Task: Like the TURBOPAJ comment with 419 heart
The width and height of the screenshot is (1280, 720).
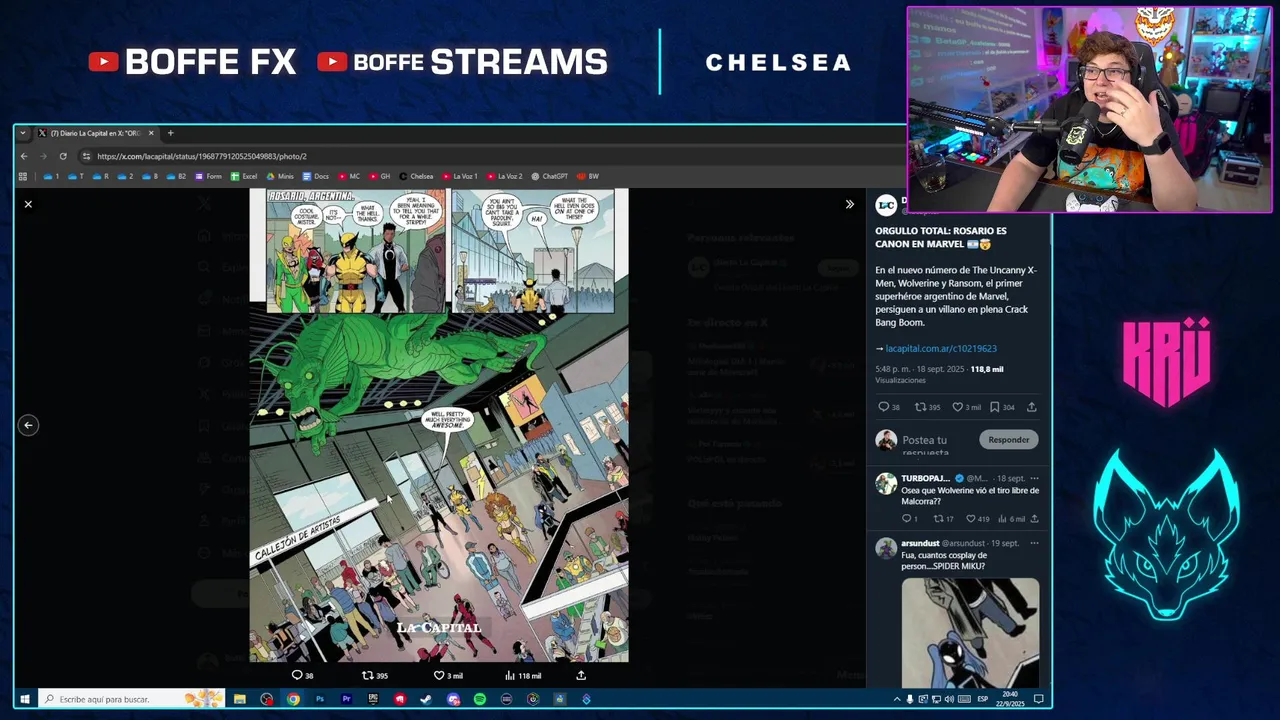Action: 977,519
